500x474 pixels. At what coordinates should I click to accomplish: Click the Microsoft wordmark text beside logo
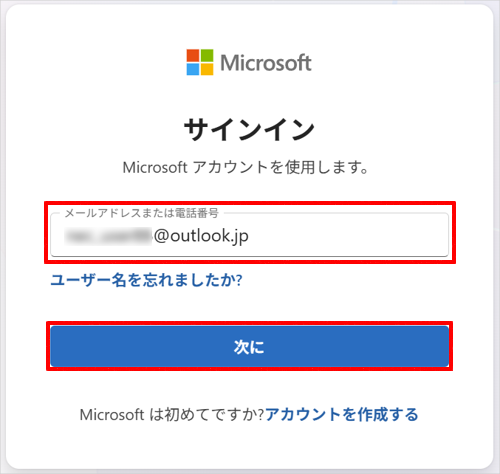coord(266,63)
